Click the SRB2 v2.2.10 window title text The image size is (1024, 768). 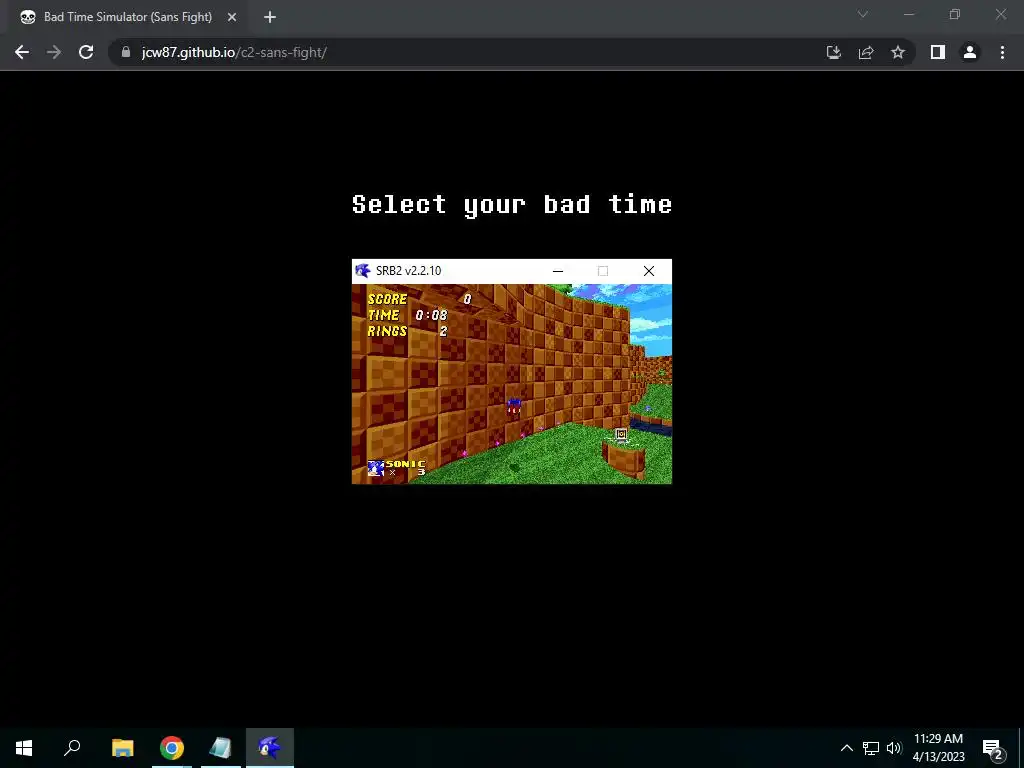tap(408, 270)
